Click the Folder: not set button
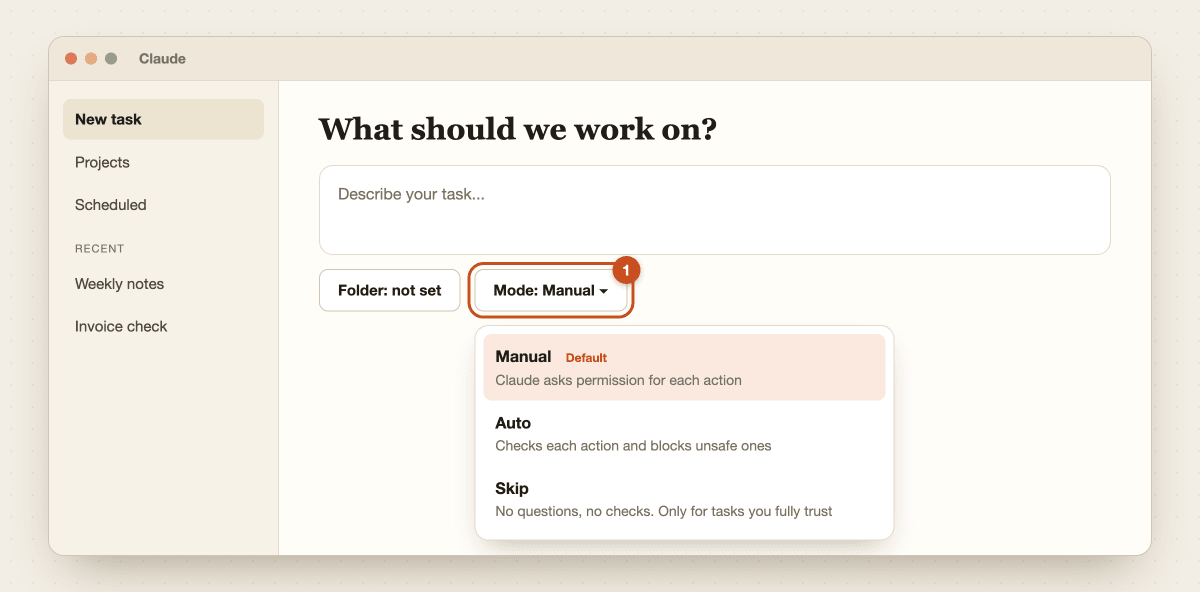The width and height of the screenshot is (1200, 592). (389, 290)
